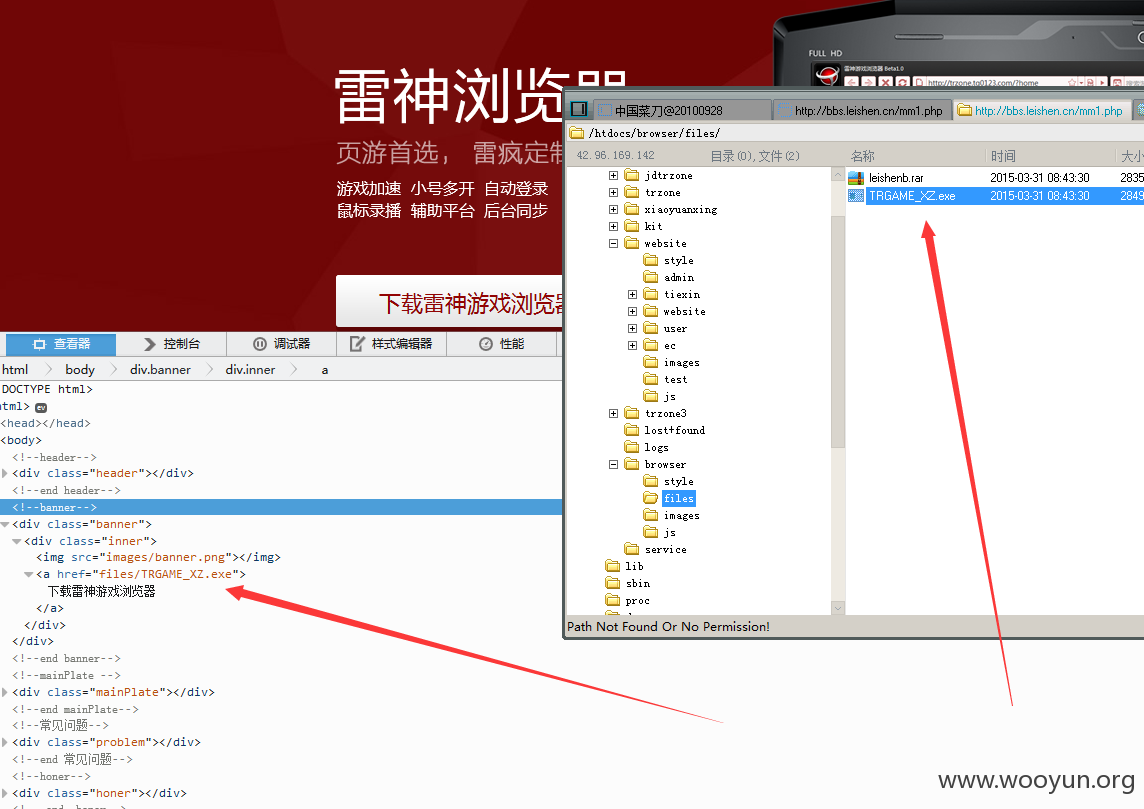
Task: Collapse the div class="banner" node
Action: point(5,525)
